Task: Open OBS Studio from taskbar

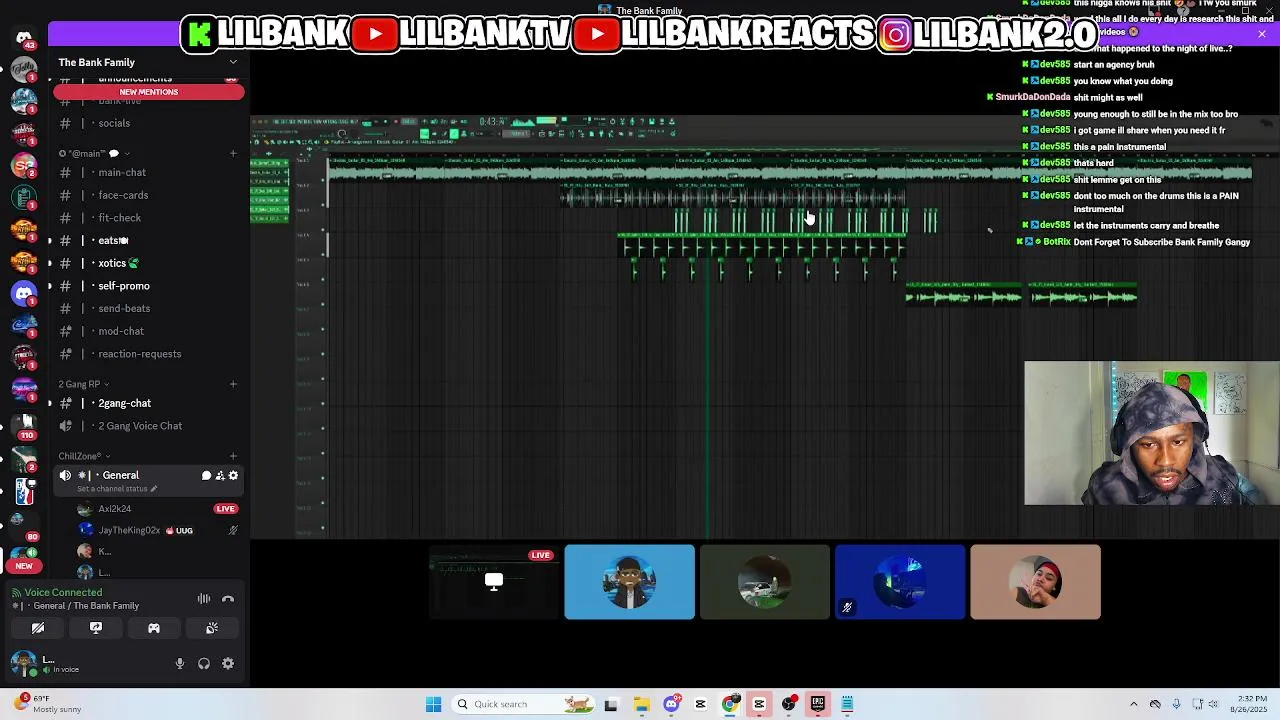Action: pos(789,704)
